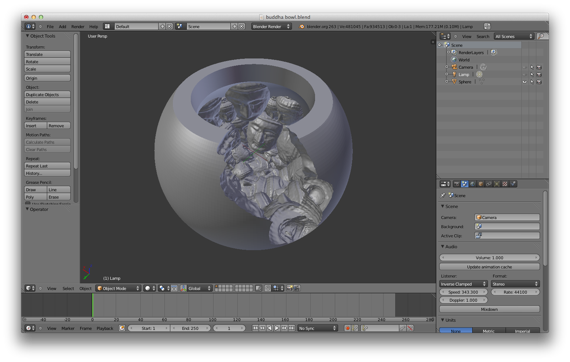Click the outliner editor type icon
Viewport: 570px width, 362px height.
[445, 36]
